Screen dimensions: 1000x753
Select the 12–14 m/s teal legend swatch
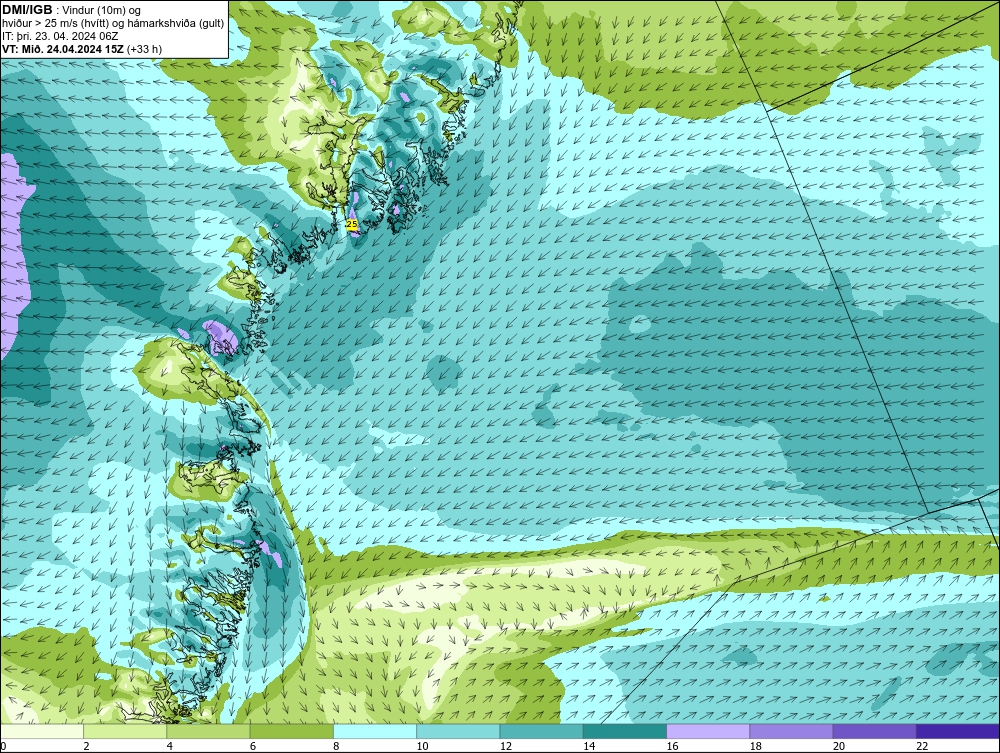click(x=541, y=731)
